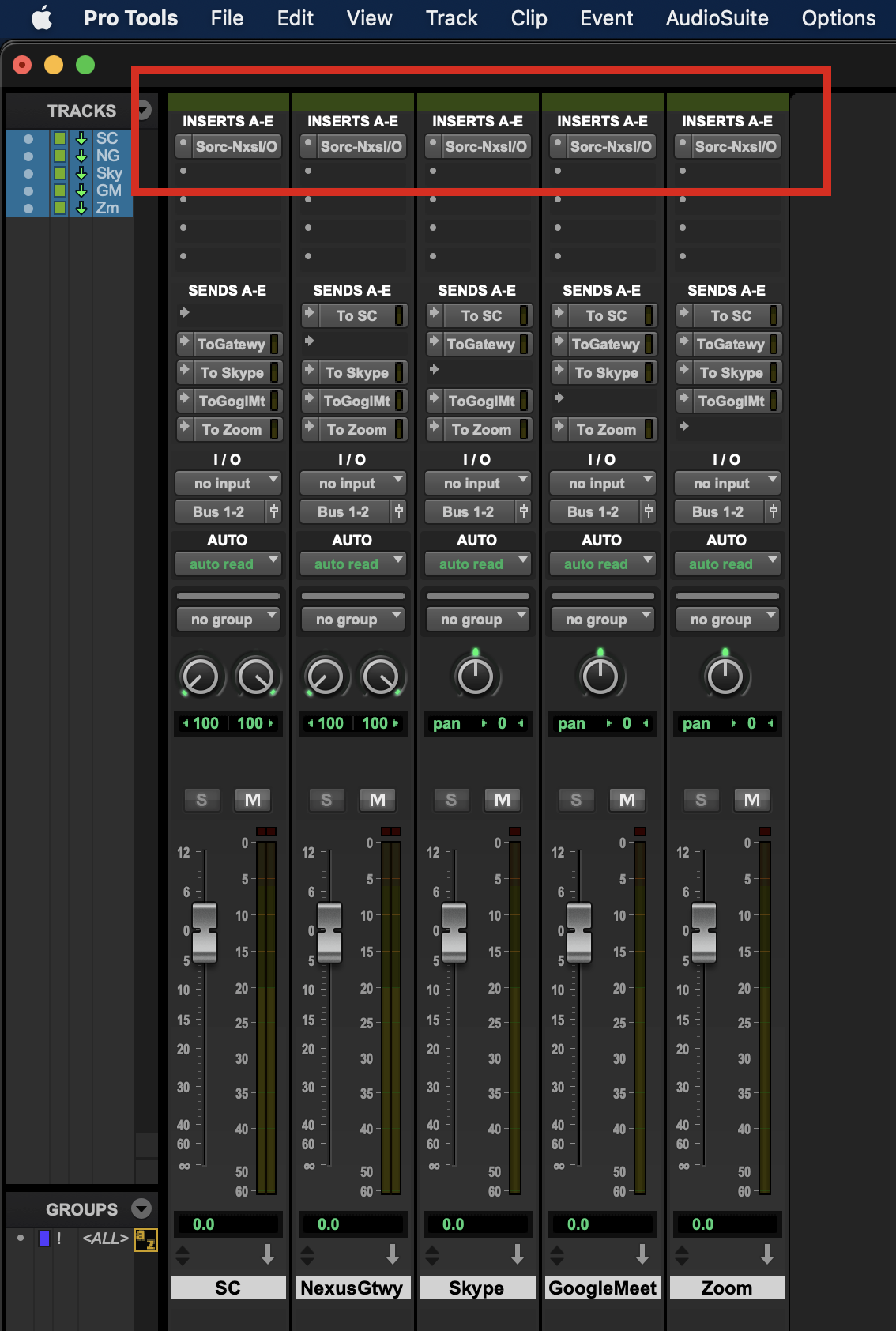
Task: Open the Track menu
Action: (x=451, y=18)
